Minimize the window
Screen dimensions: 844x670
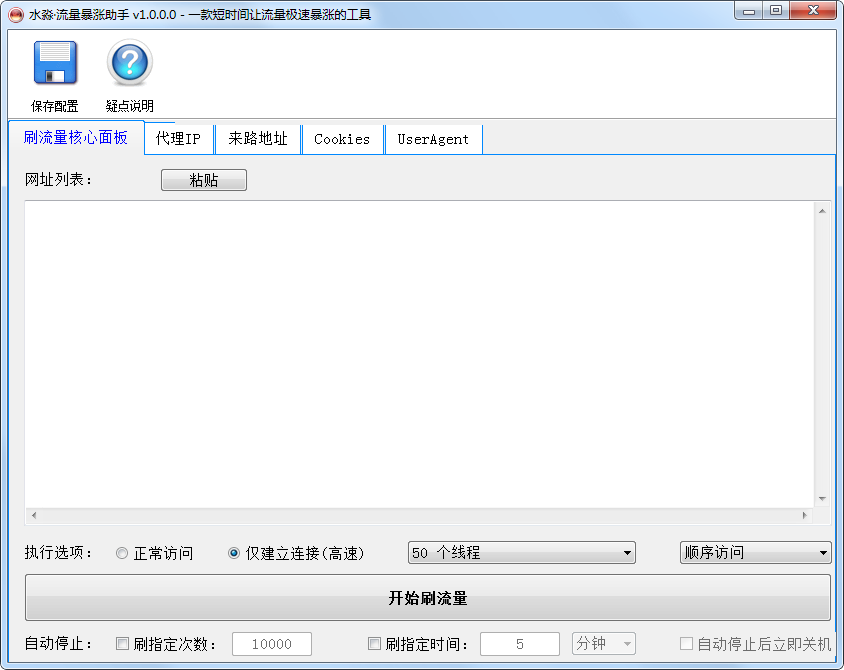[x=749, y=10]
